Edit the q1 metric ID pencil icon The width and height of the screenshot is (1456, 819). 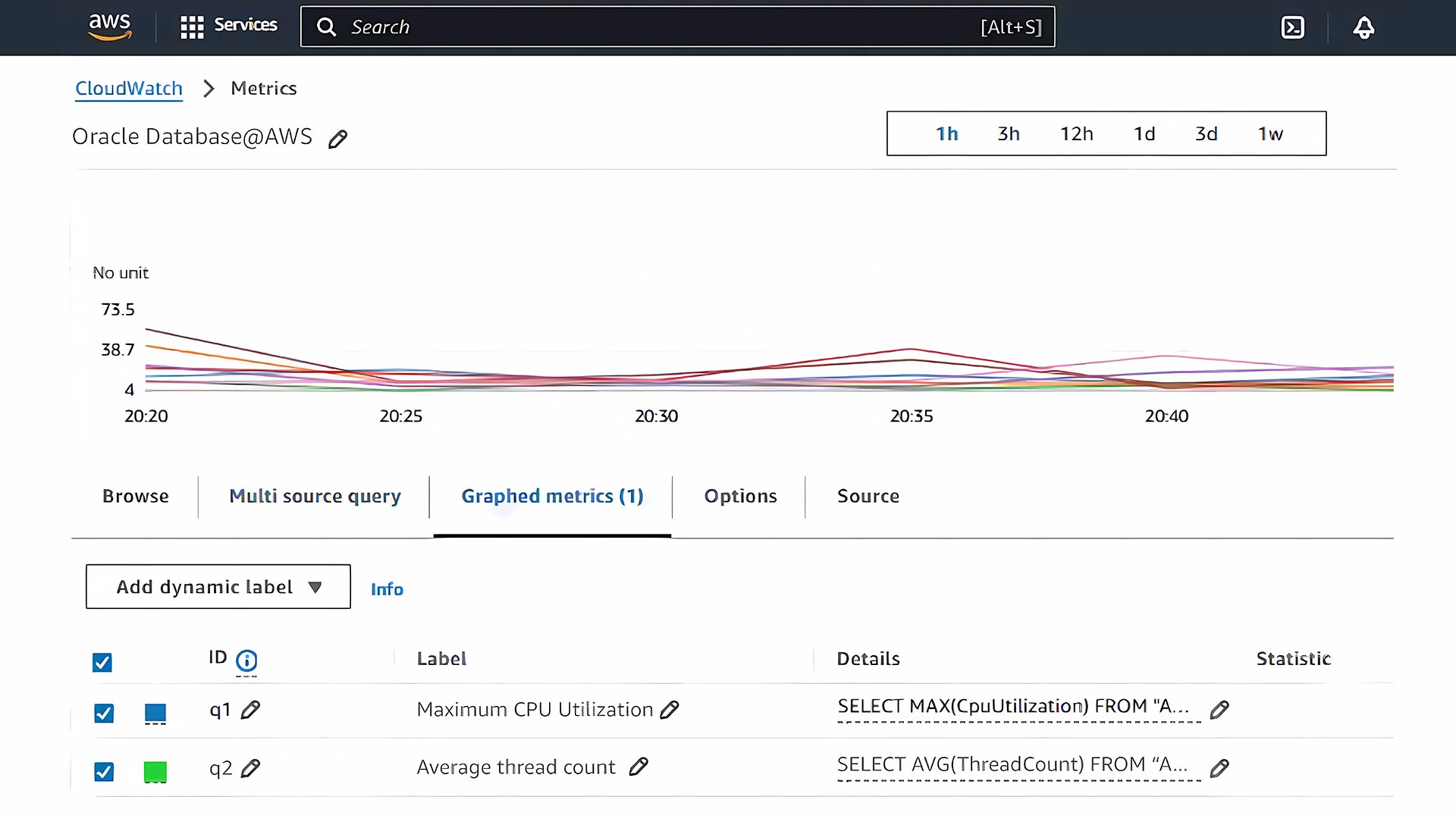(250, 711)
